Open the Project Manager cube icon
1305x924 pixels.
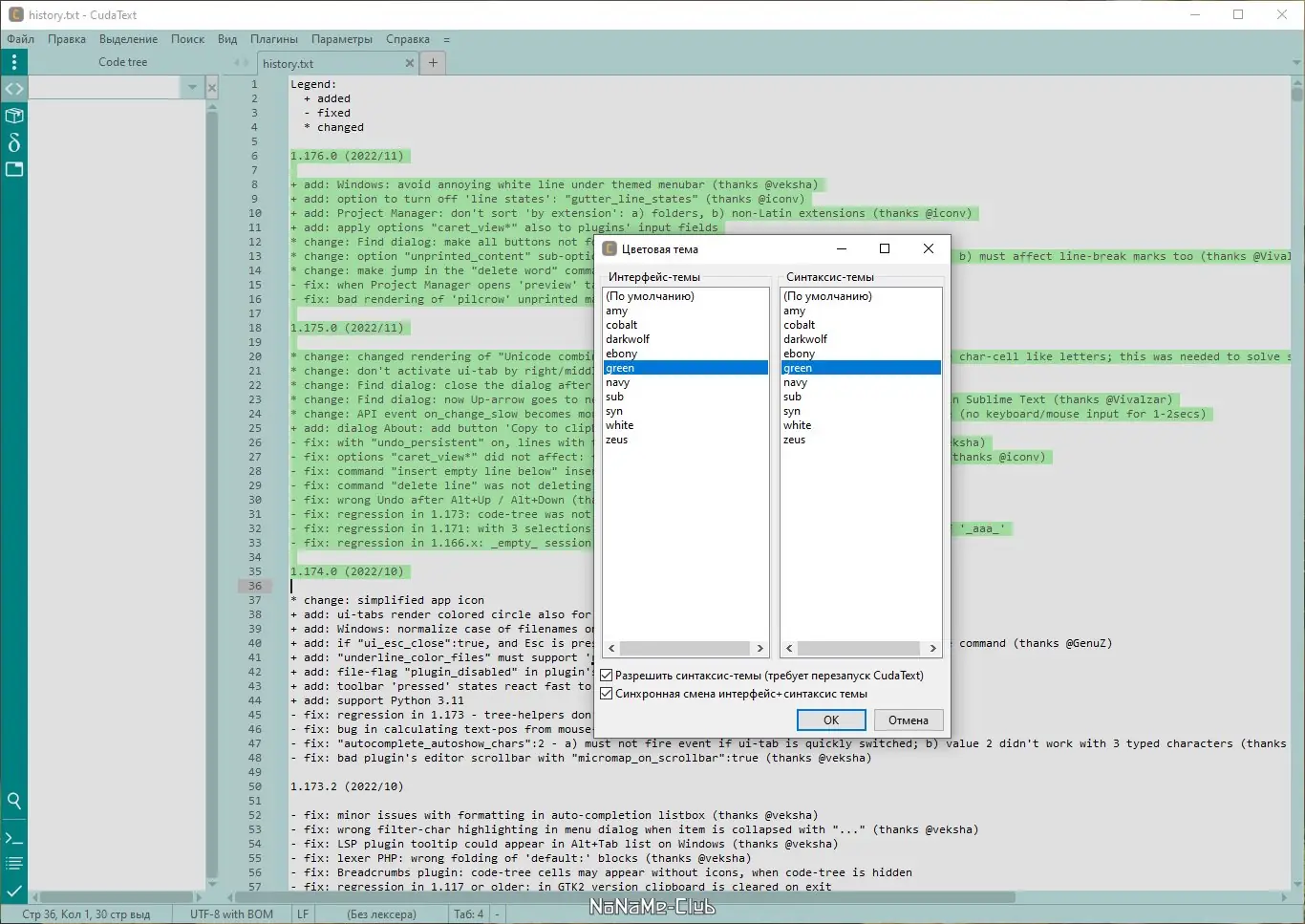14,116
